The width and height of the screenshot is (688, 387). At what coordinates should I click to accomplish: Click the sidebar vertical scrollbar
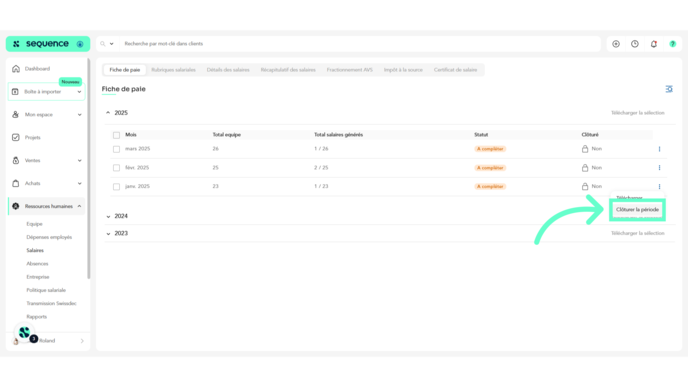(x=89, y=169)
